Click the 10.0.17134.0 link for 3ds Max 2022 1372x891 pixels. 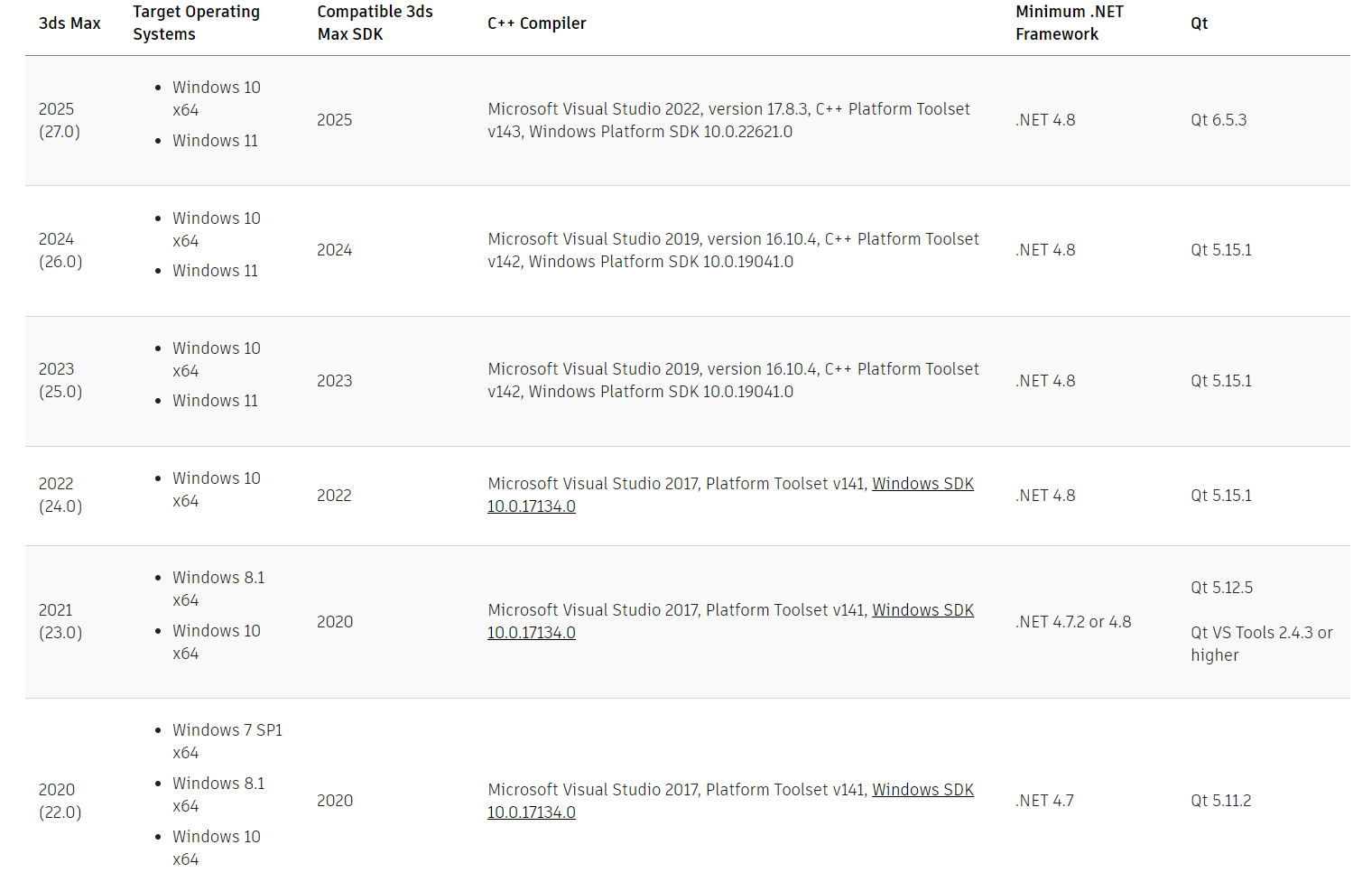[x=532, y=506]
